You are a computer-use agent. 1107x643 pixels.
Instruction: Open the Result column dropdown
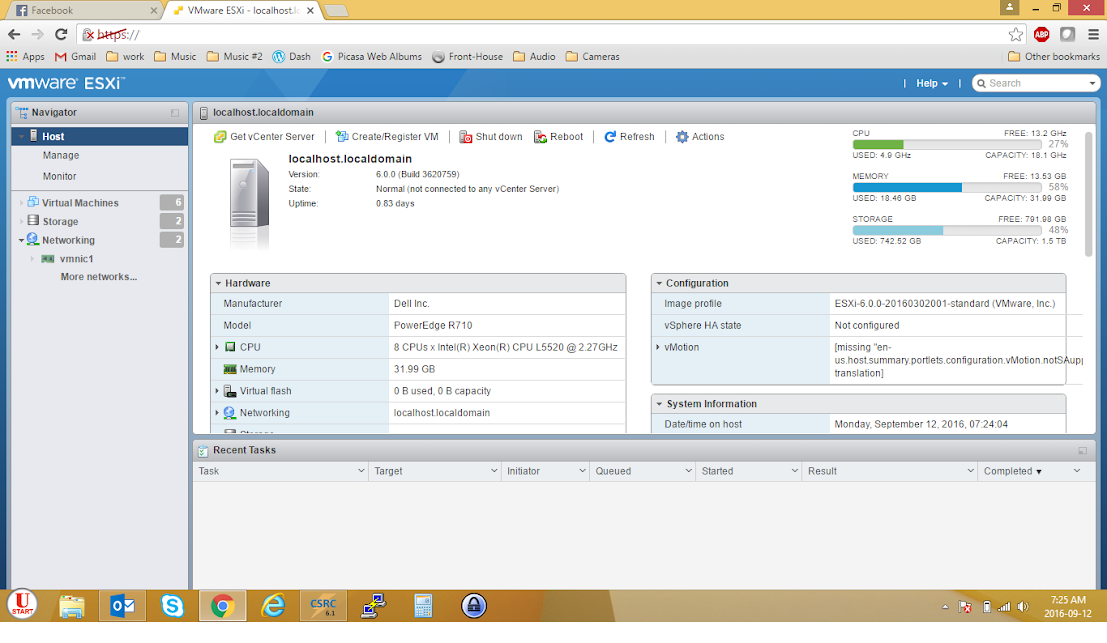[x=970, y=471]
